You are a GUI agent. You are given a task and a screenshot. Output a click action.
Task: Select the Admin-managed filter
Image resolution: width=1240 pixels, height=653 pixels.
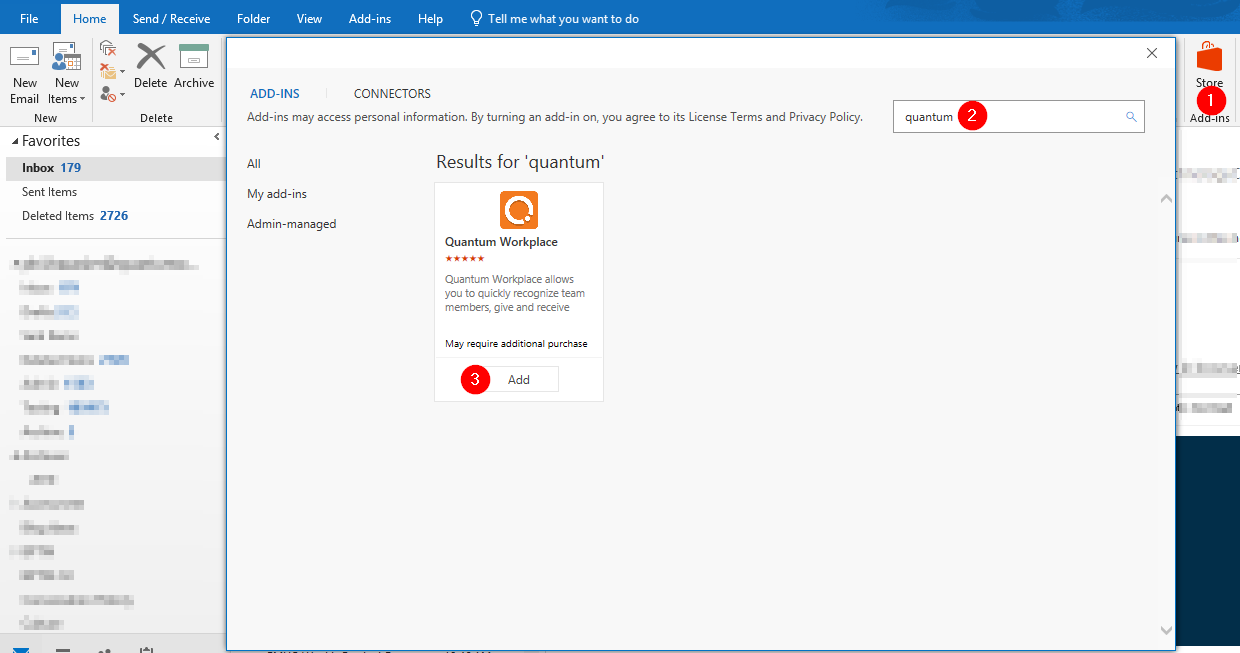[x=291, y=223]
